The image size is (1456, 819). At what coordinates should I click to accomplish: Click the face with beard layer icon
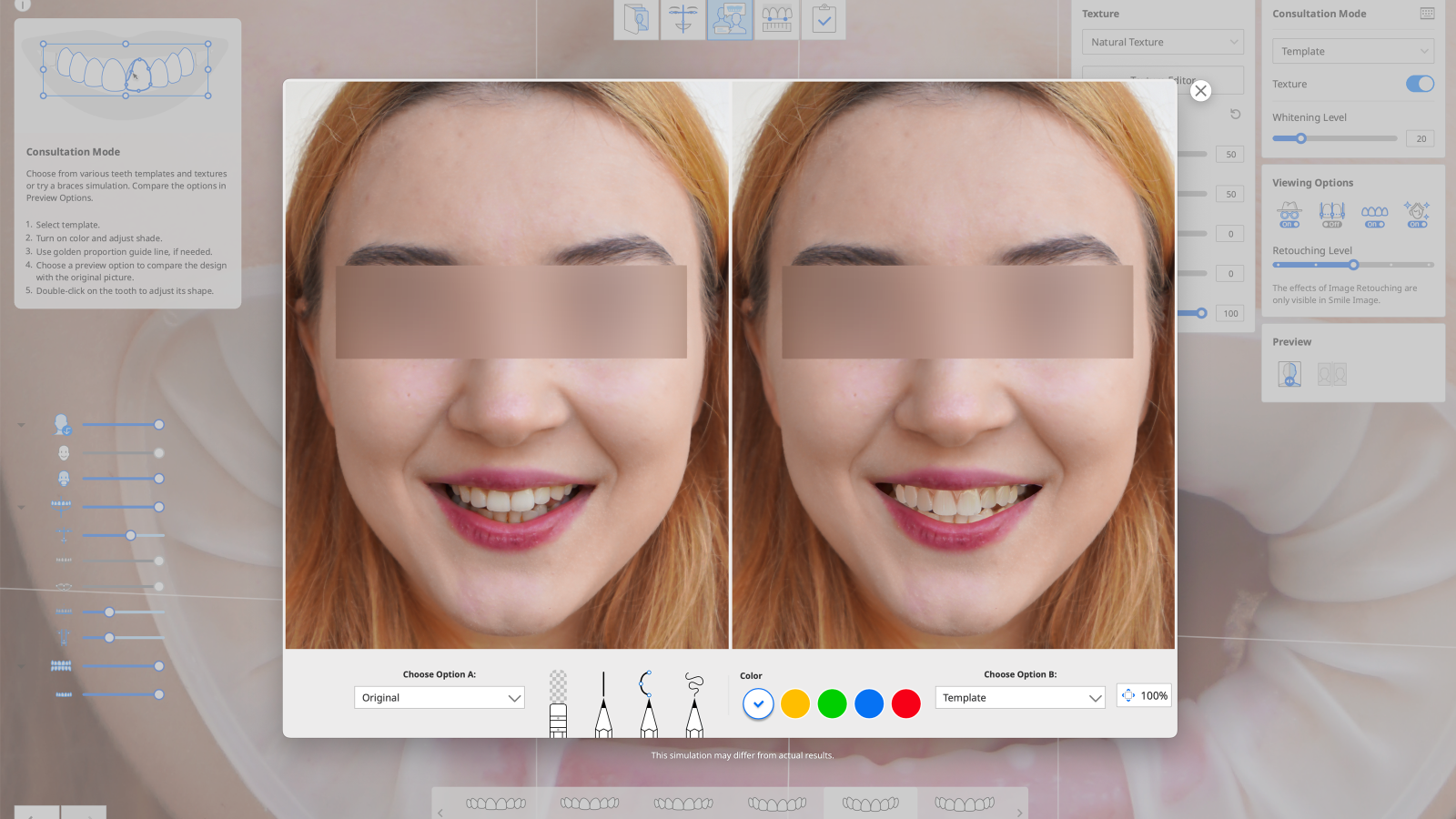click(x=64, y=479)
